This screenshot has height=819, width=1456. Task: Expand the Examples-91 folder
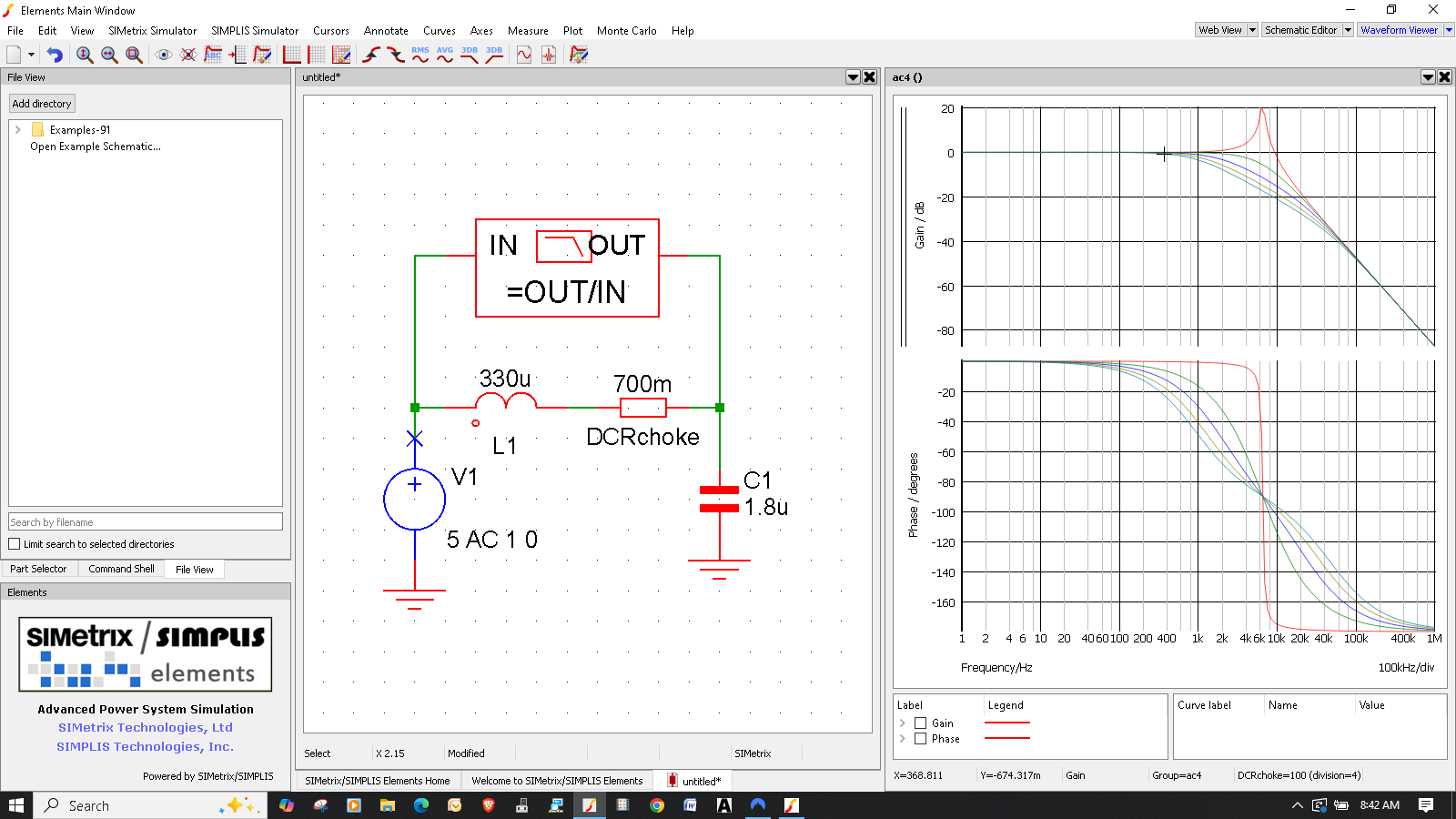pyautogui.click(x=18, y=130)
